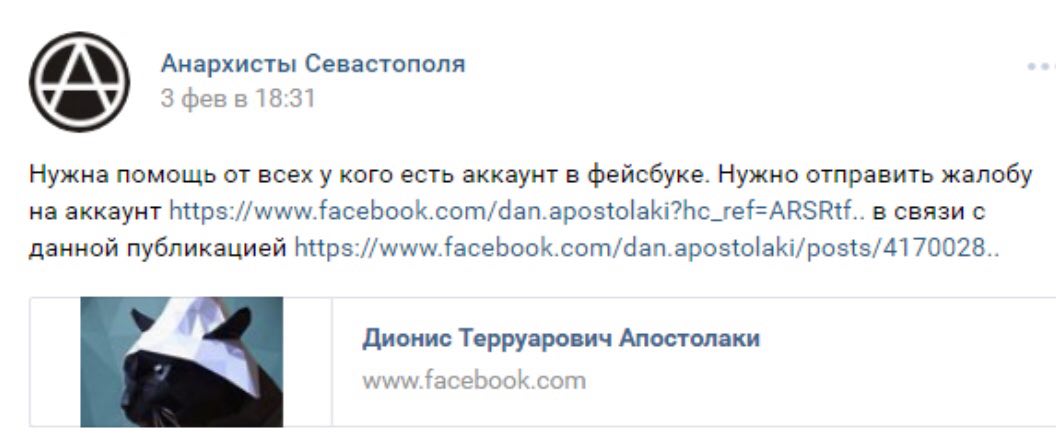Open the Анархисты Севастополя group page
This screenshot has height=434, width=1056.
312,64
